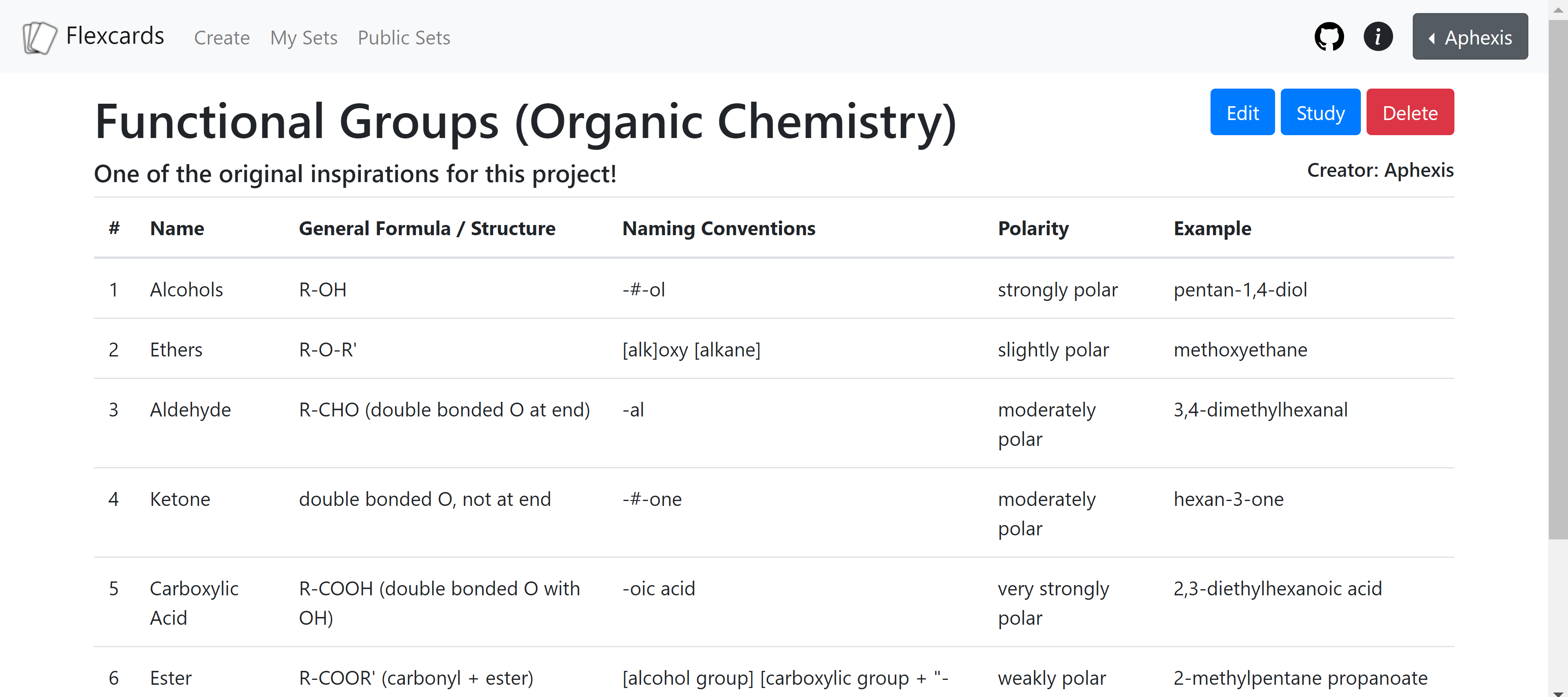Start studying with the Study button
This screenshot has width=1568, height=697.
coord(1320,113)
